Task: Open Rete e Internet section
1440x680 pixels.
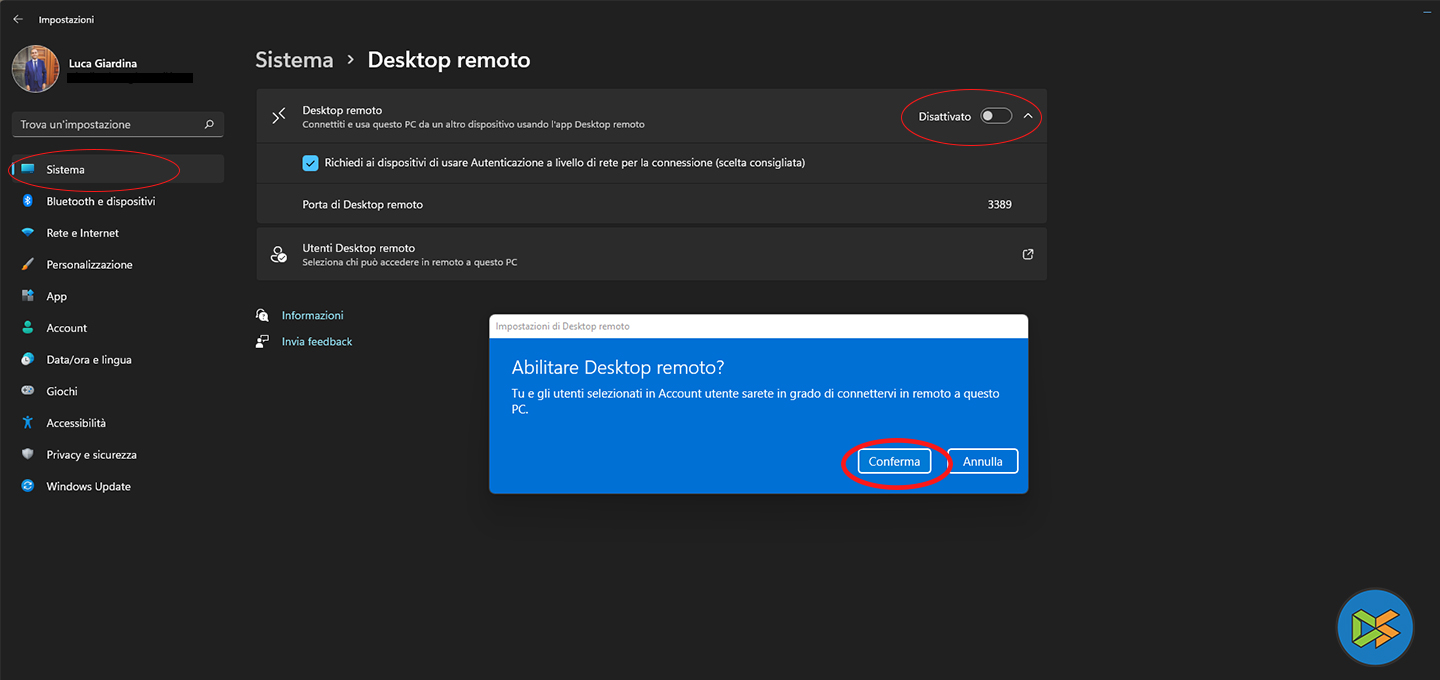Action: coord(82,233)
